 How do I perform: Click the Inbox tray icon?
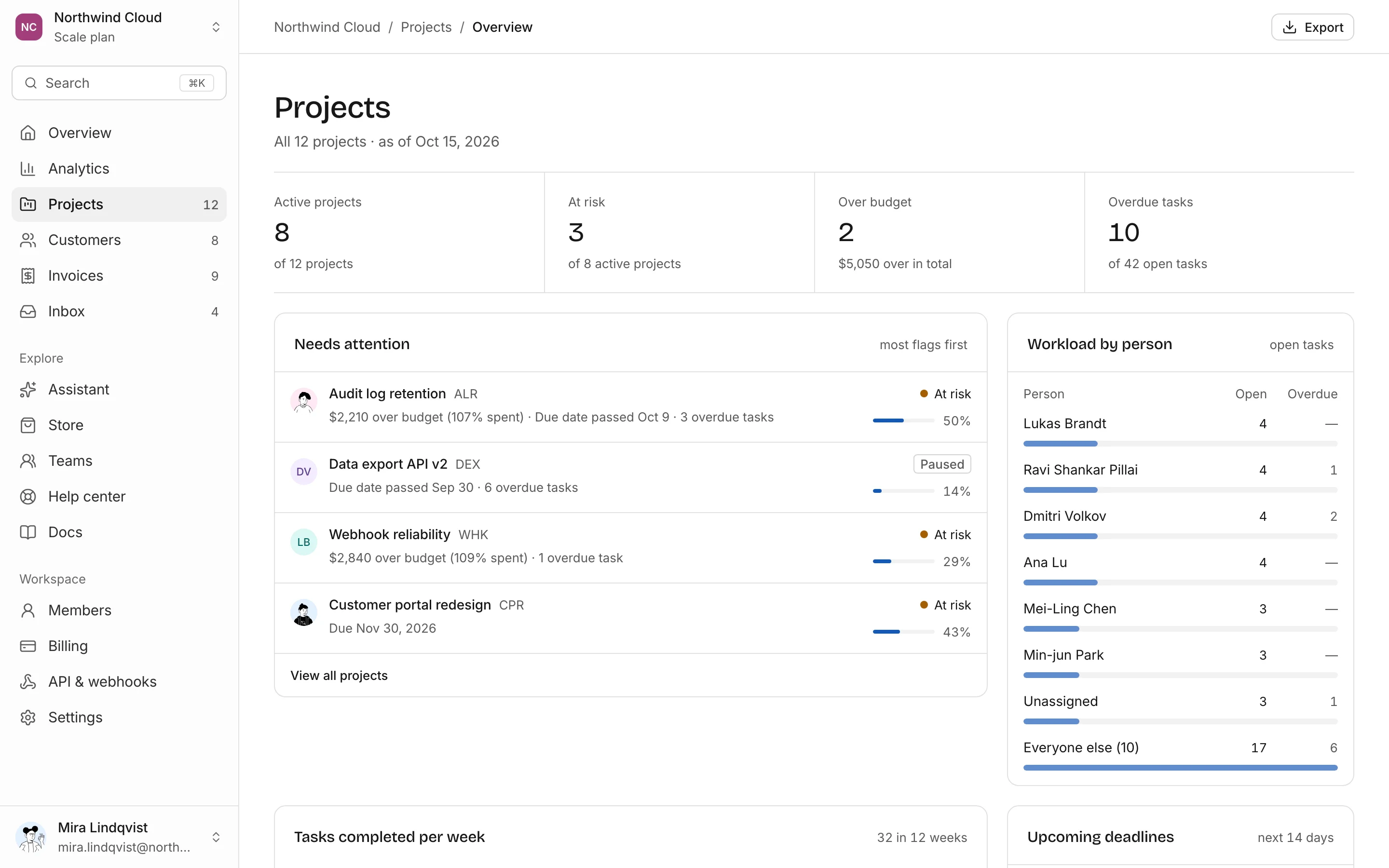27,311
